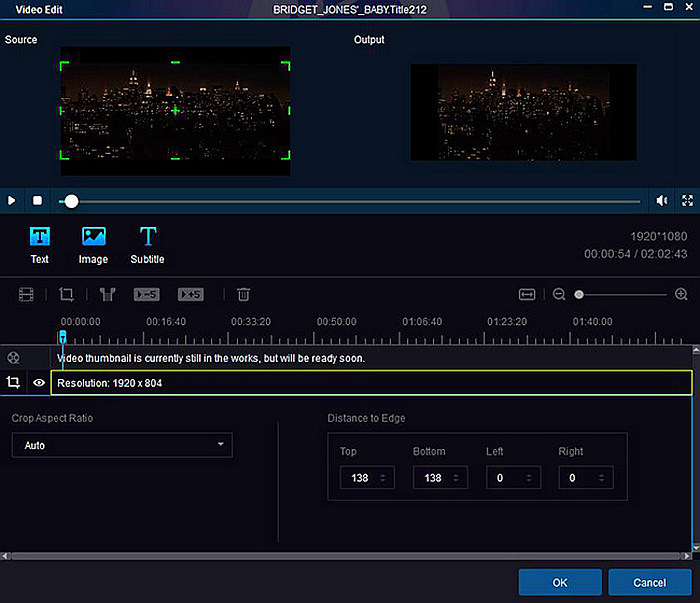Delete selection with the trash icon
700x603 pixels.
point(243,295)
